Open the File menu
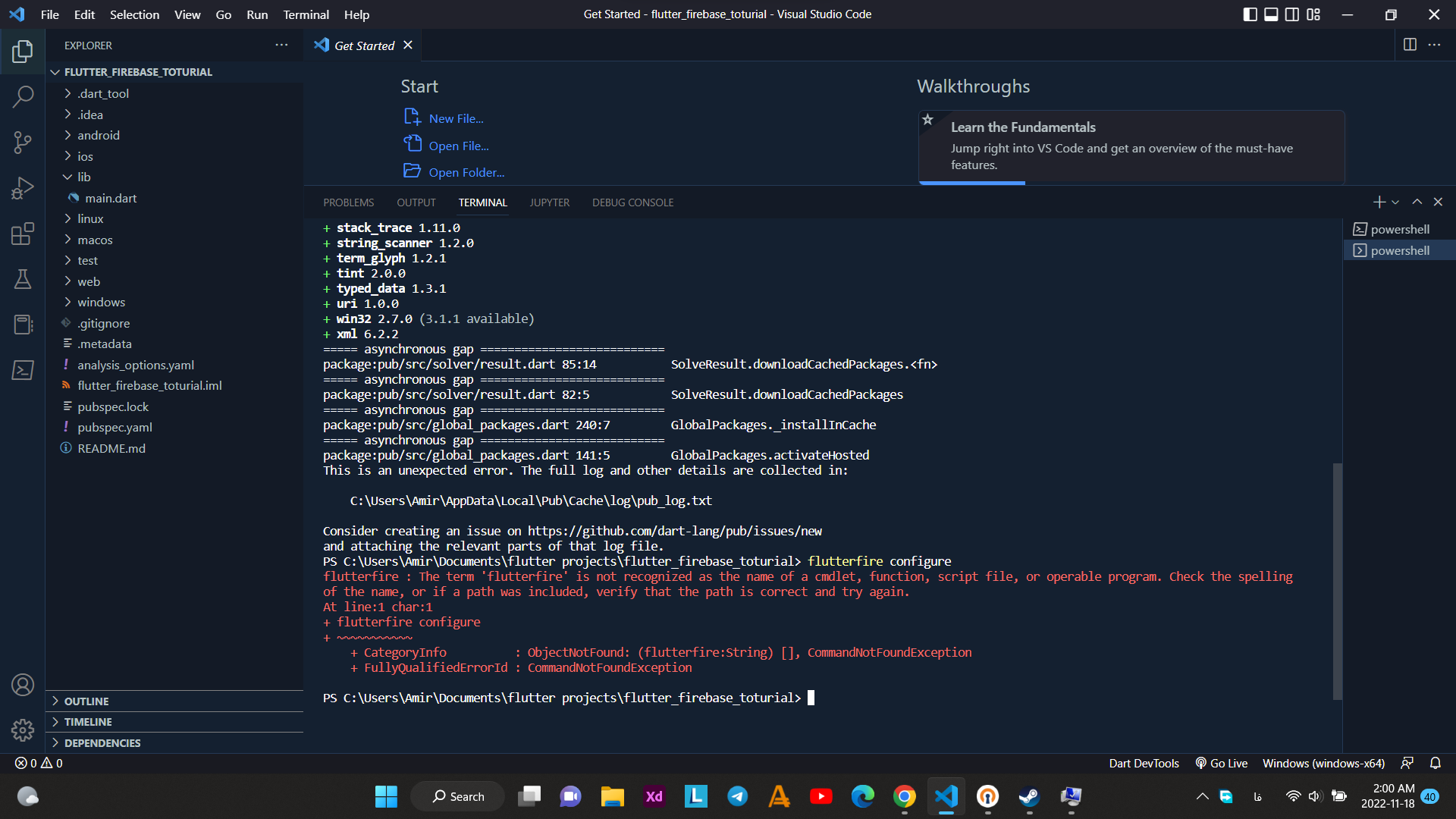The image size is (1456, 819). (50, 14)
